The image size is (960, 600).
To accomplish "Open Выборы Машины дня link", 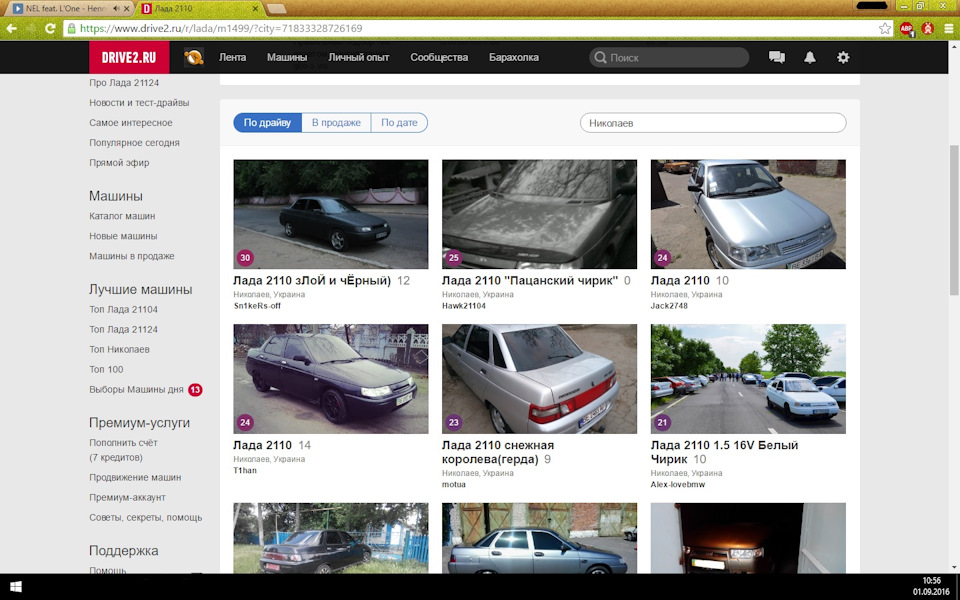I will (x=137, y=389).
